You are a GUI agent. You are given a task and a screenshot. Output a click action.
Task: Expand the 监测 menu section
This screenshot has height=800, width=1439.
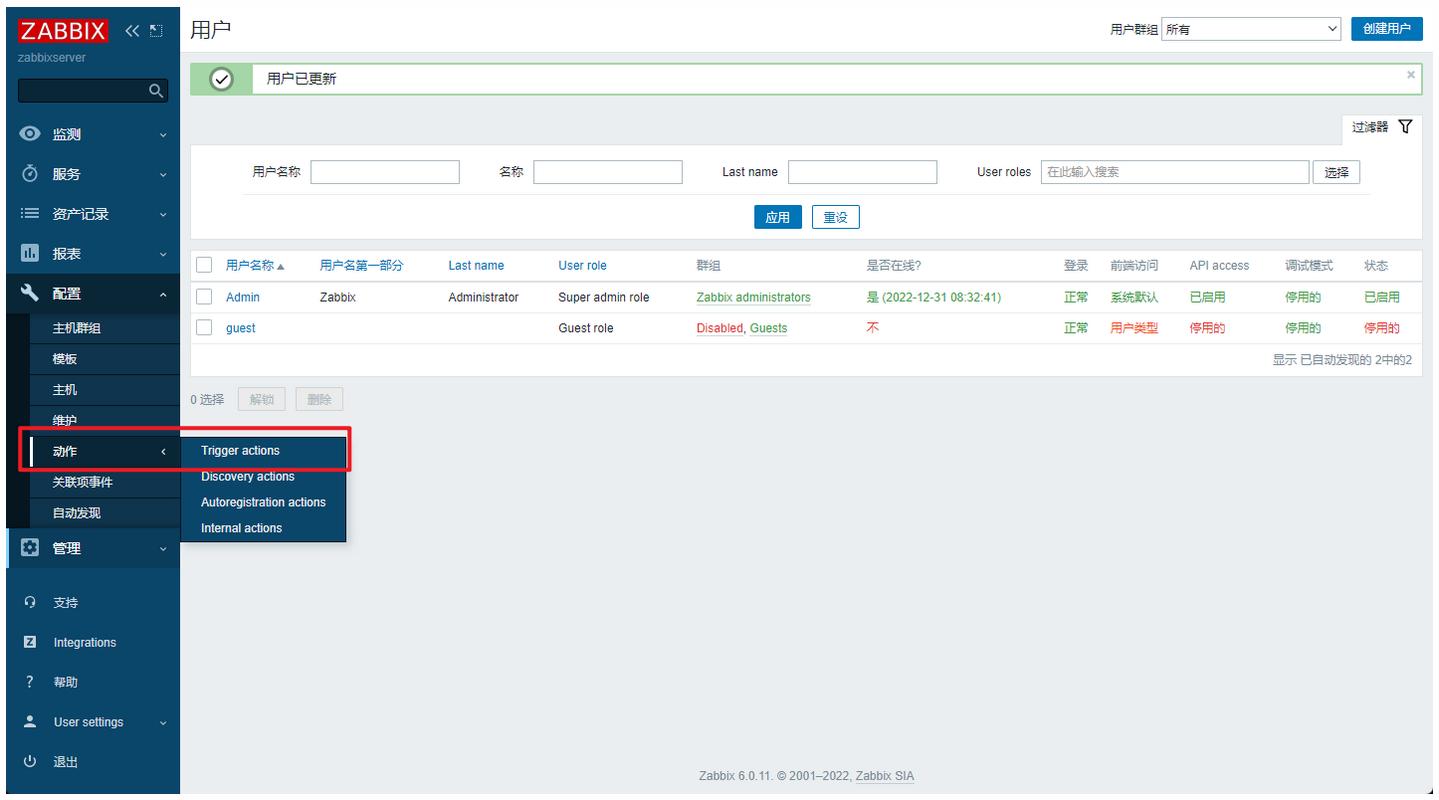click(163, 135)
